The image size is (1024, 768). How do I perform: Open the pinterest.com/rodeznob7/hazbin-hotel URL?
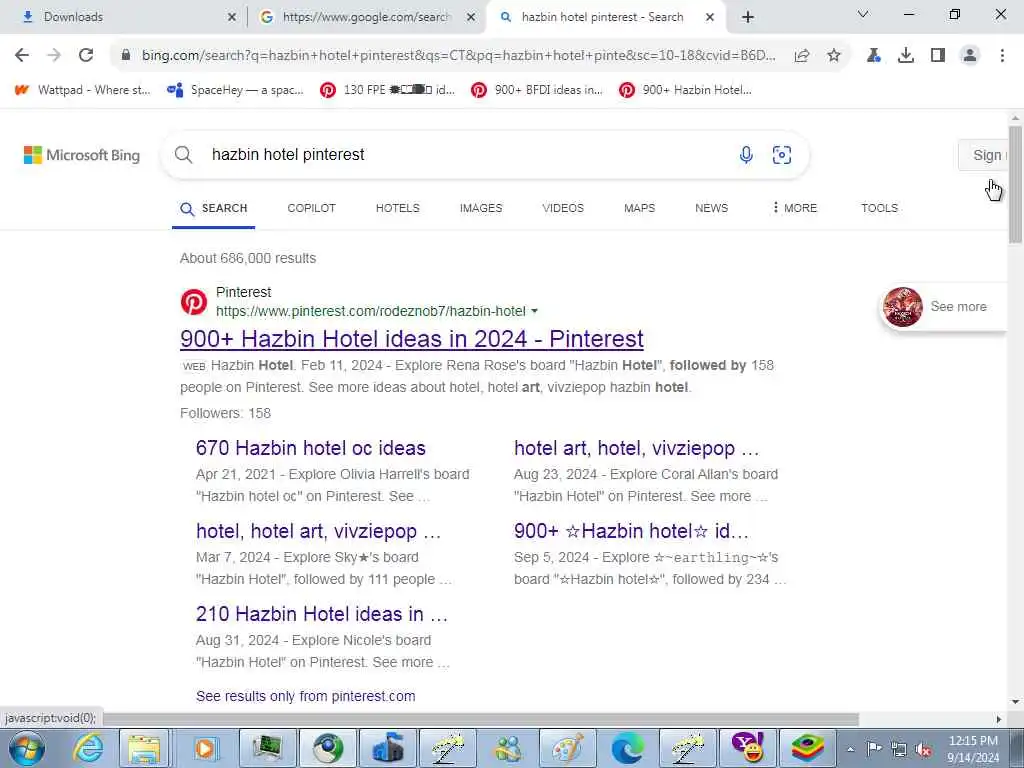(x=371, y=312)
